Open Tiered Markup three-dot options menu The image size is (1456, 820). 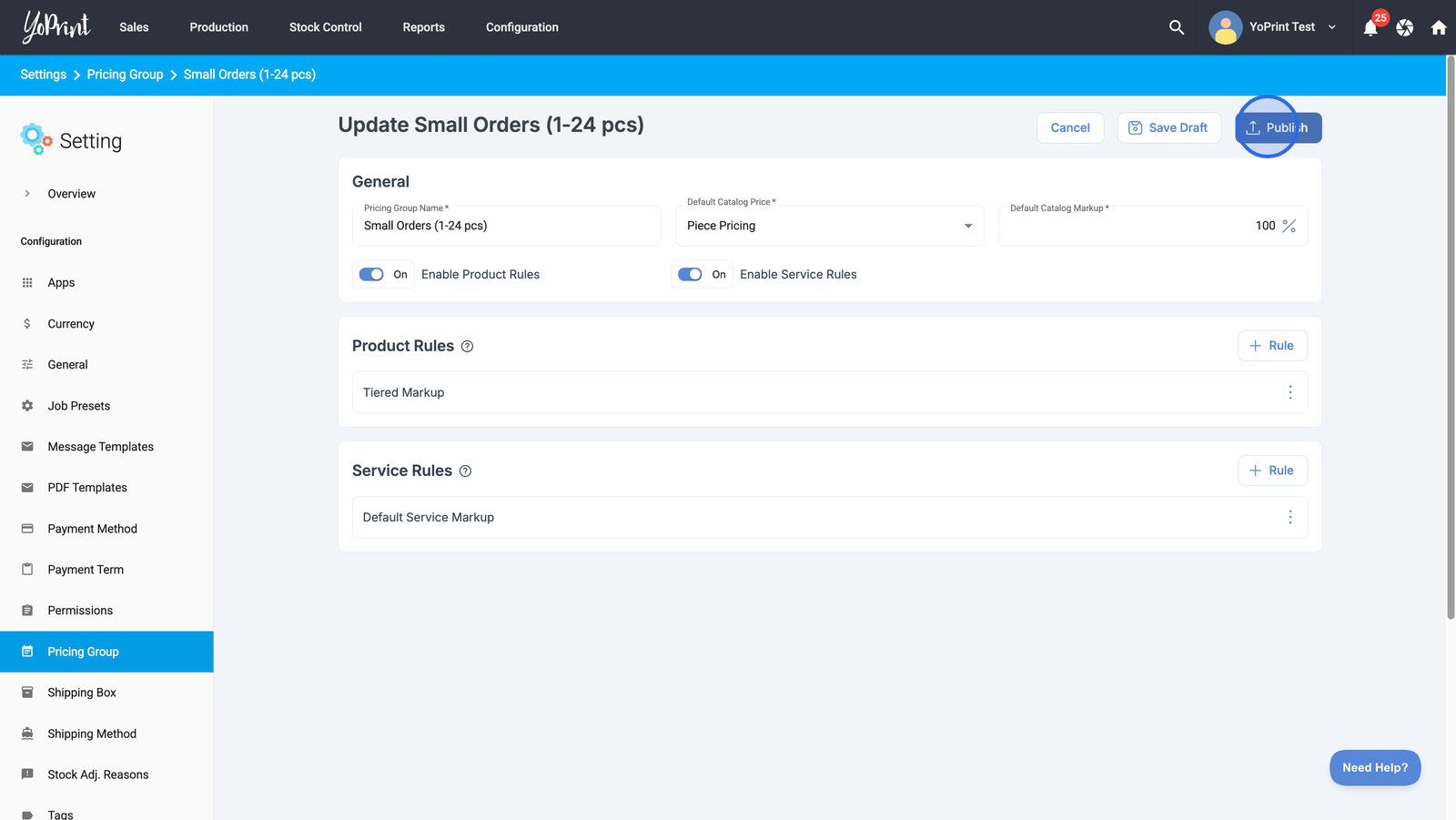1289,392
